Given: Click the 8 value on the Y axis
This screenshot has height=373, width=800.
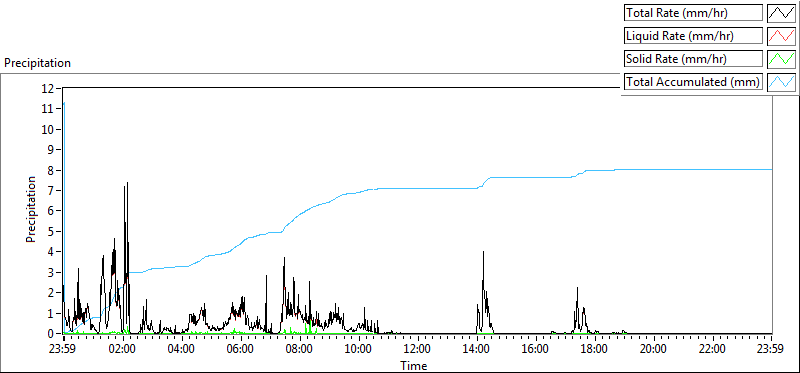Looking at the screenshot, I should point(52,170).
